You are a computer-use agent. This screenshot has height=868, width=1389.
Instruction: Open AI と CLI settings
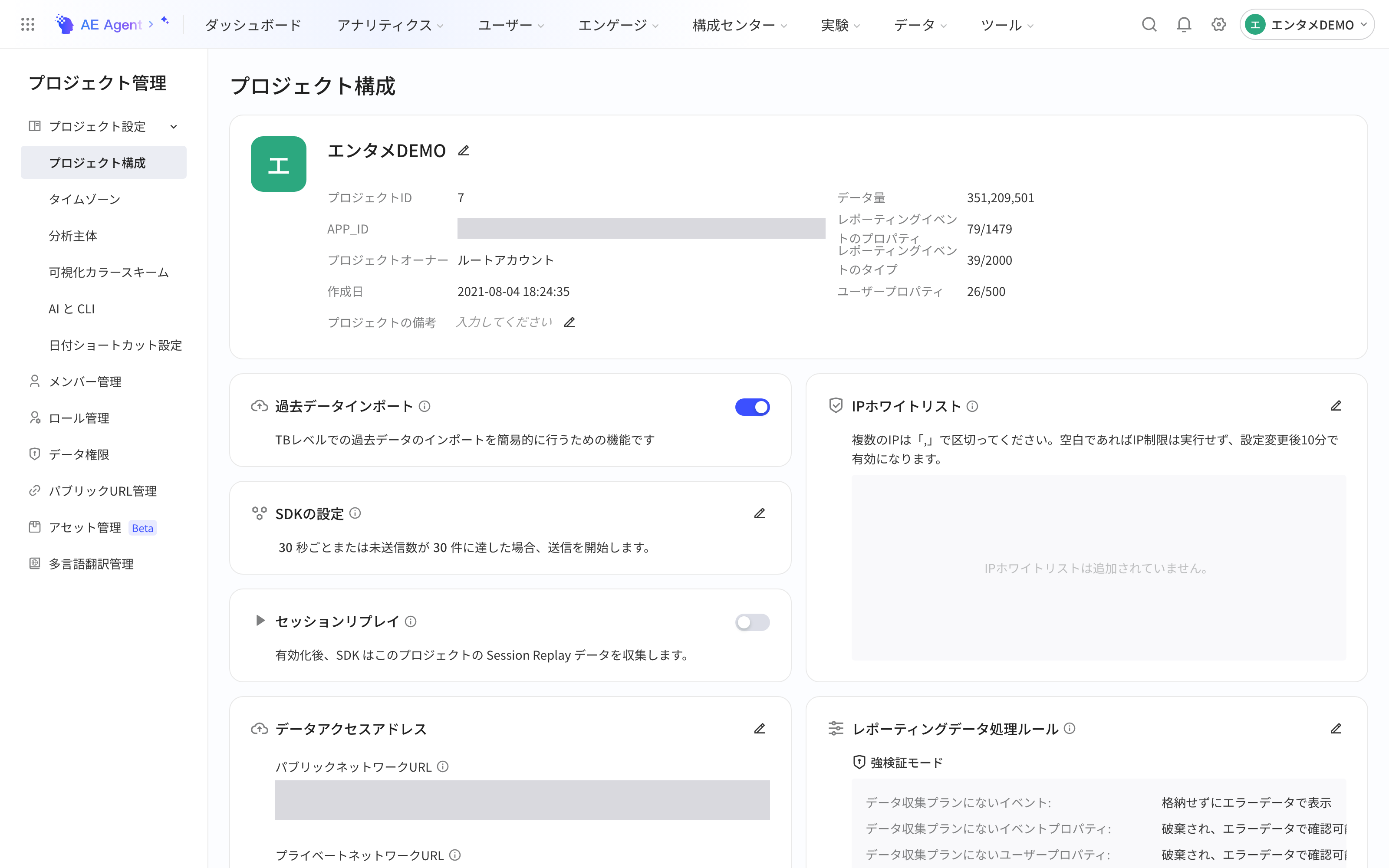[103, 309]
